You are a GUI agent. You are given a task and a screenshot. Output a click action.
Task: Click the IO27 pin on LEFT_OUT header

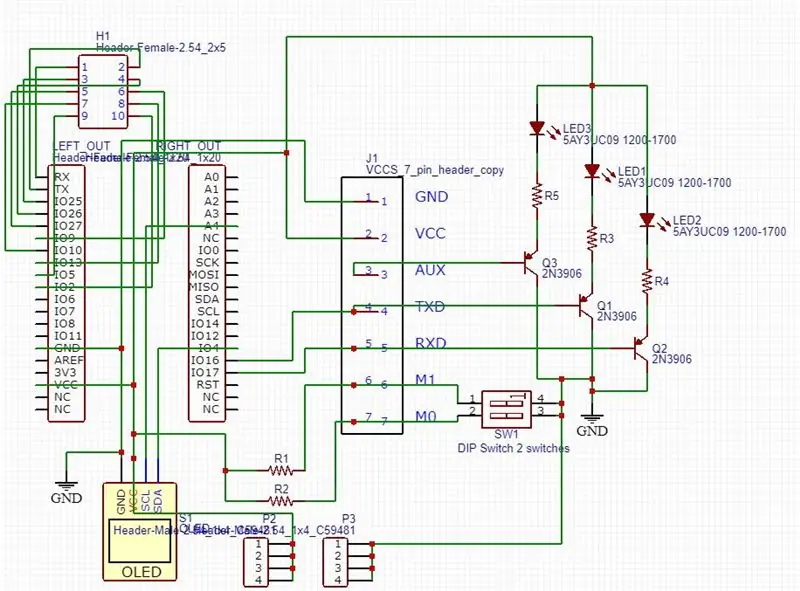[x=68, y=226]
